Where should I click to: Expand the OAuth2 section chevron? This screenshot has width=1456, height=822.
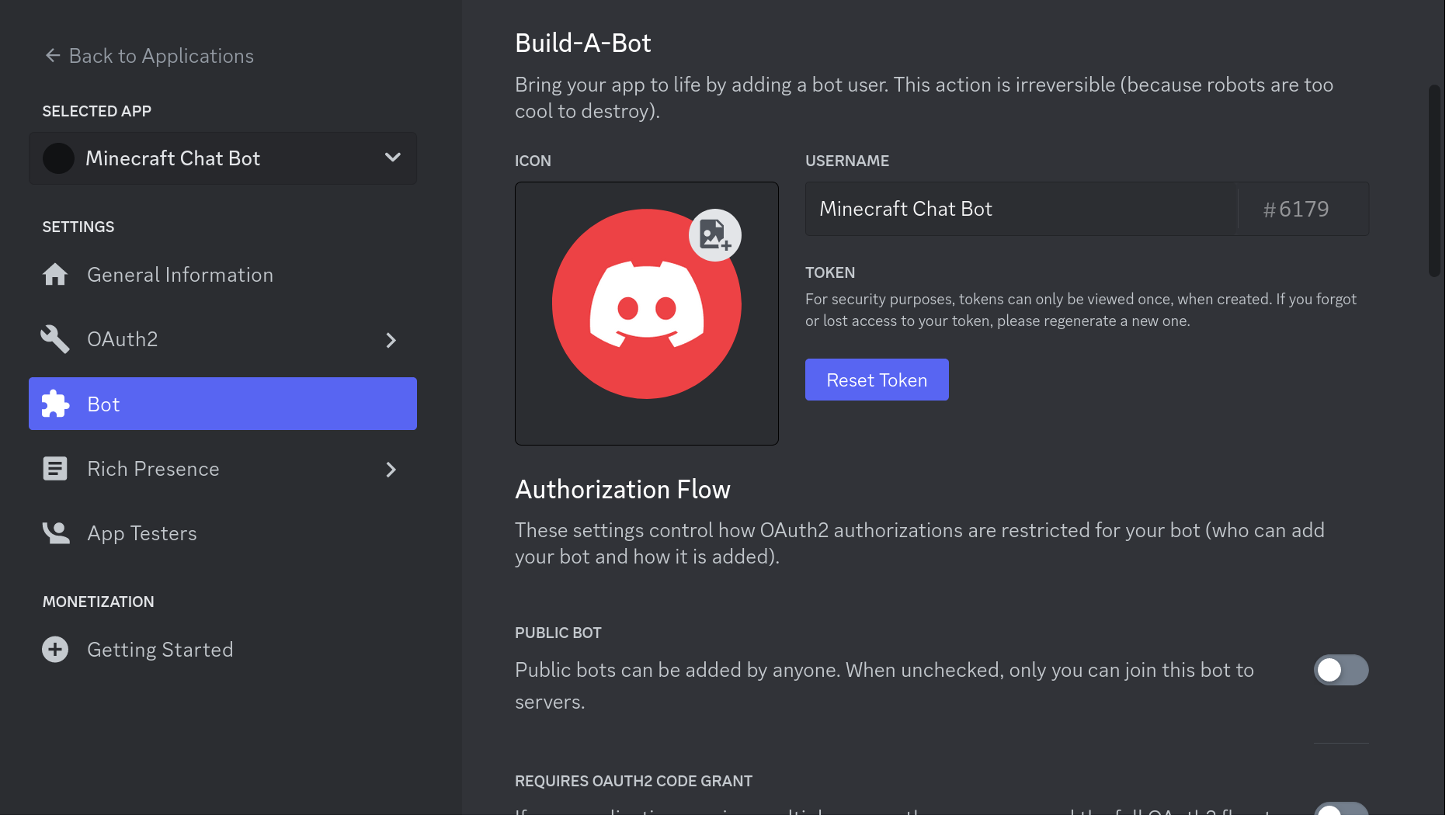(391, 340)
